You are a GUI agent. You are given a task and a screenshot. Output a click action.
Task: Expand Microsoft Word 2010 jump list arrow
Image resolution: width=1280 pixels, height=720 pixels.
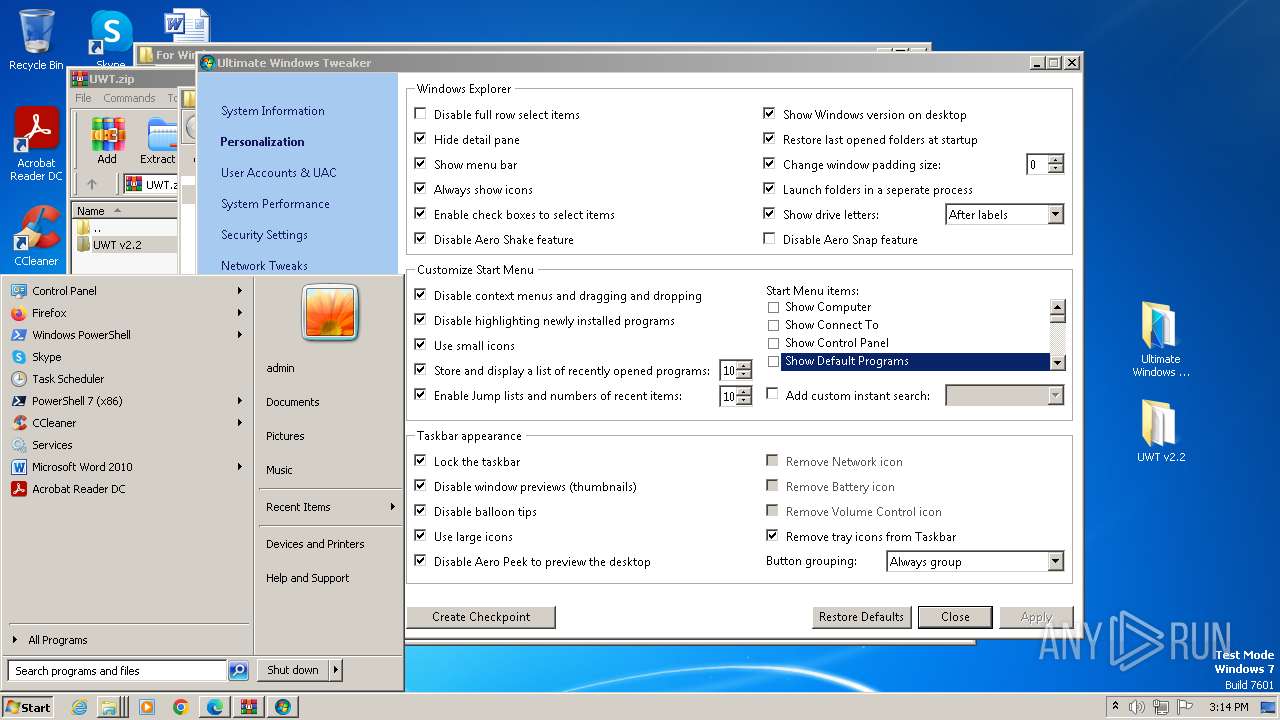(240, 467)
